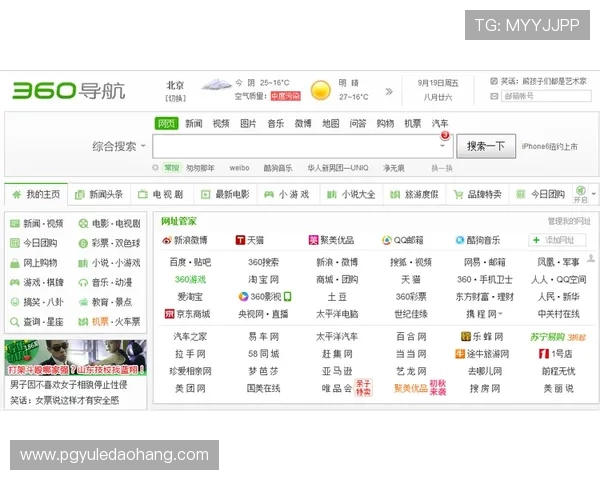The height and width of the screenshot is (480, 600).
Task: Open 聚美优品 pink icon shortcut
Action: 331,240
